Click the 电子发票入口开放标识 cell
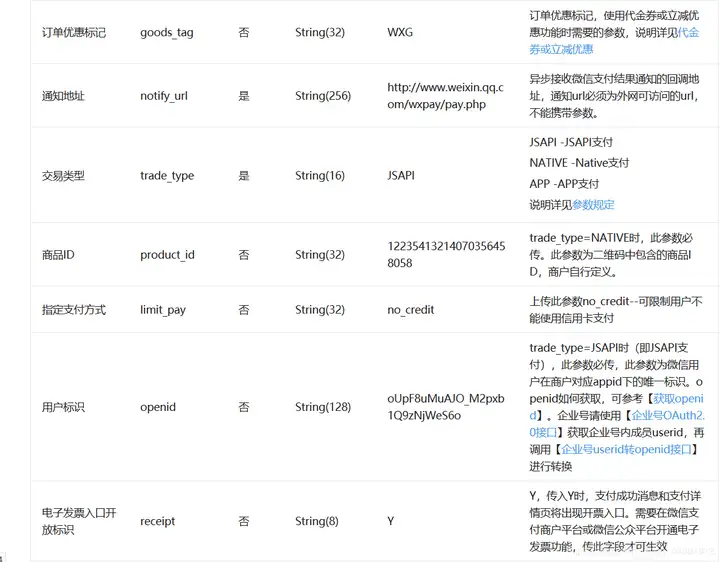720x562 pixels. tap(79, 521)
